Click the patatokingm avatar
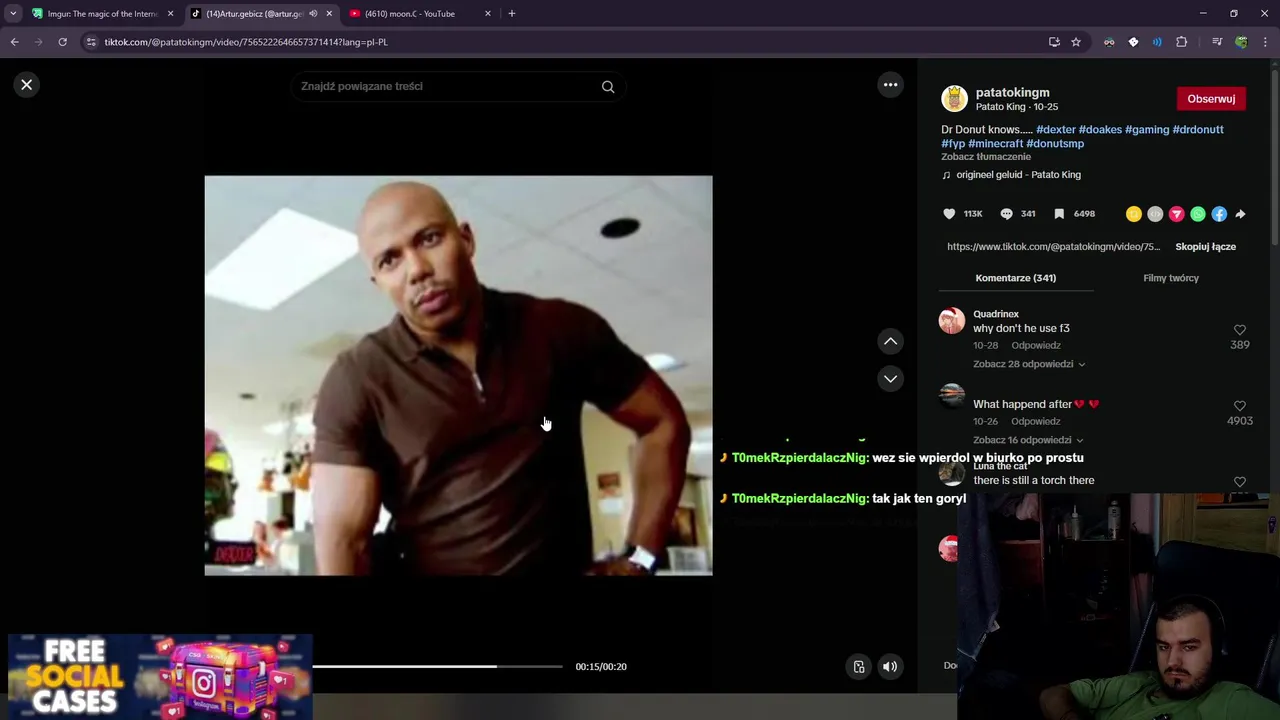Image resolution: width=1280 pixels, height=720 pixels. [955, 99]
